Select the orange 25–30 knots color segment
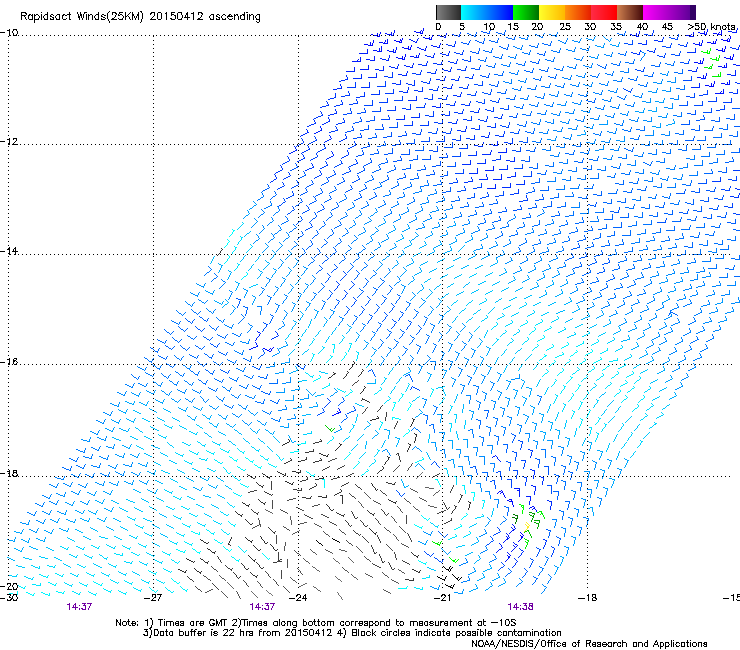This screenshot has width=740, height=650. (x=578, y=12)
